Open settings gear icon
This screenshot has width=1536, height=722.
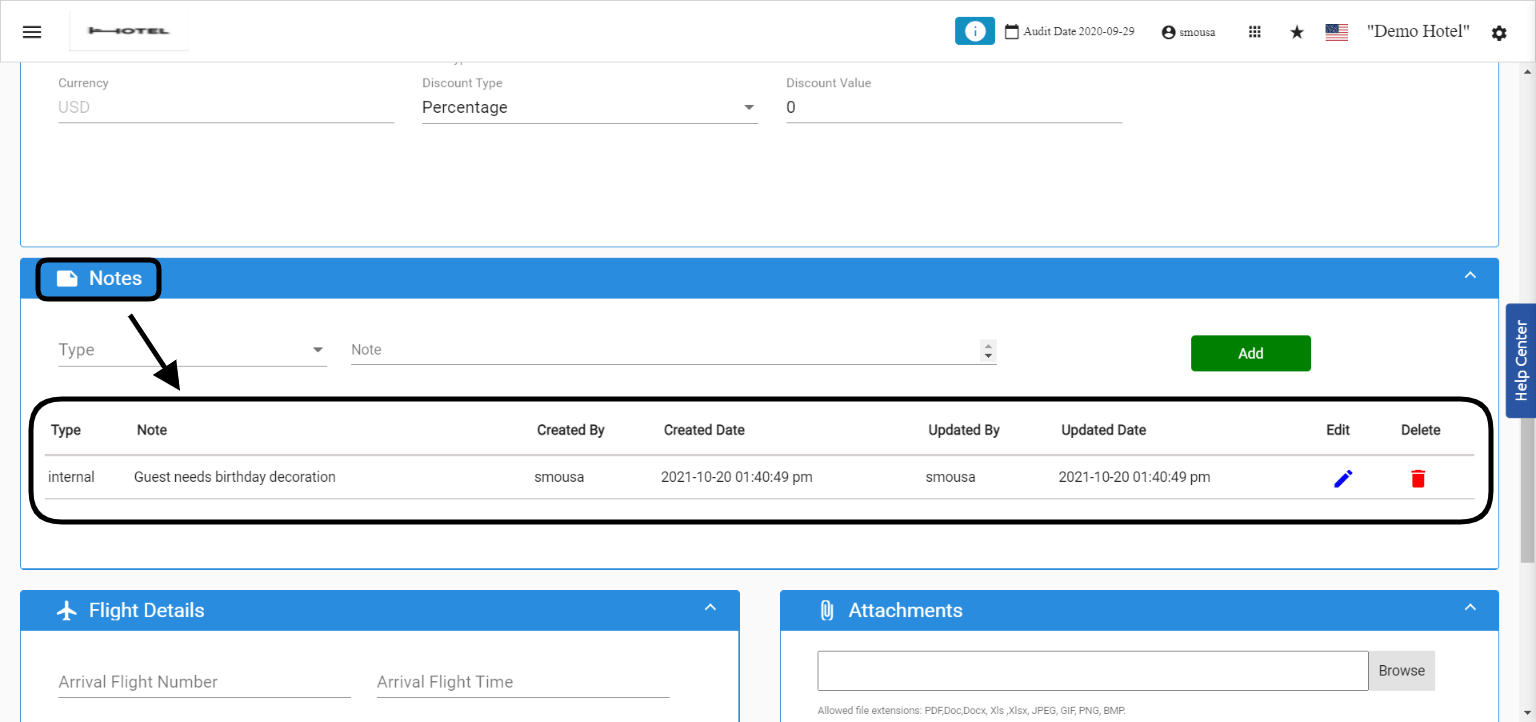point(1499,33)
